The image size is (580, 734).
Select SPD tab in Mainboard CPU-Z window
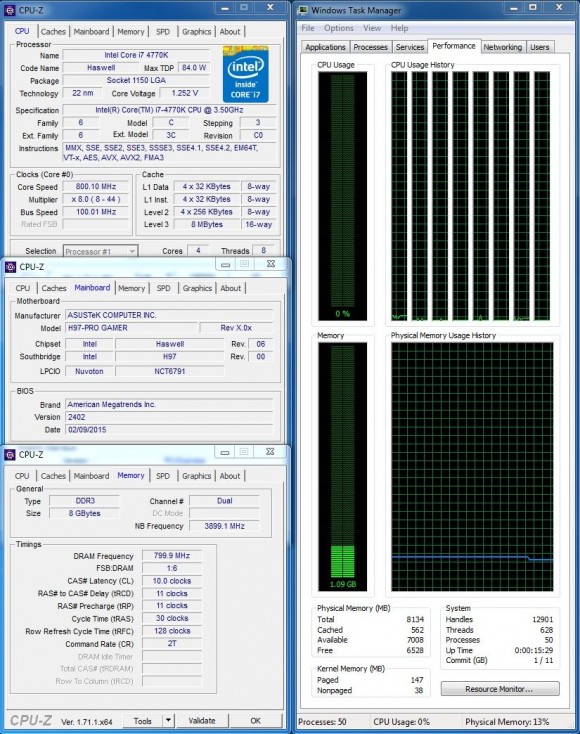click(x=163, y=288)
